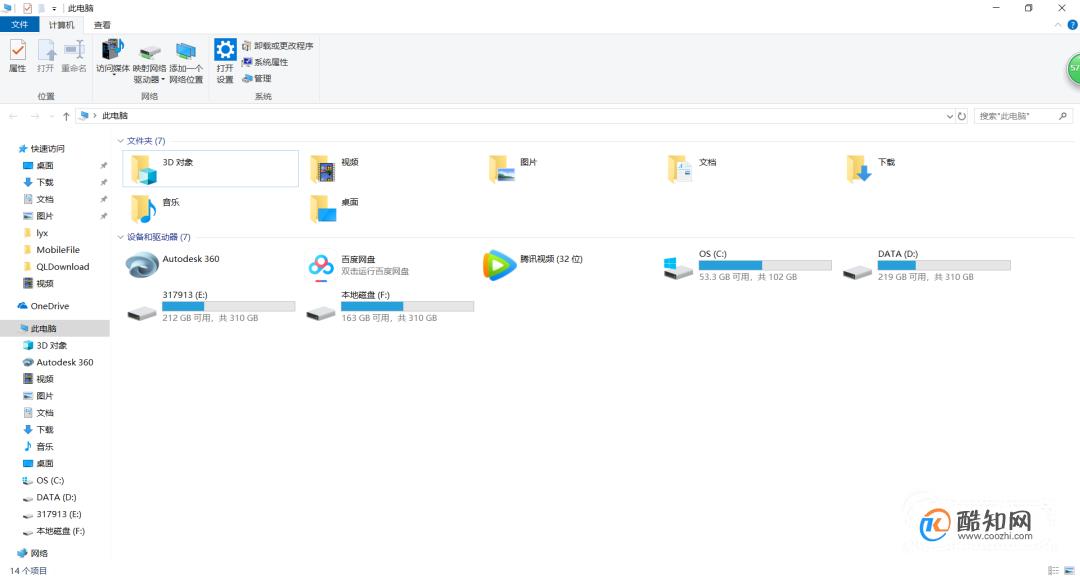This screenshot has width=1080, height=579.
Task: Switch to the 计算机 ribbon tab
Action: [x=61, y=25]
